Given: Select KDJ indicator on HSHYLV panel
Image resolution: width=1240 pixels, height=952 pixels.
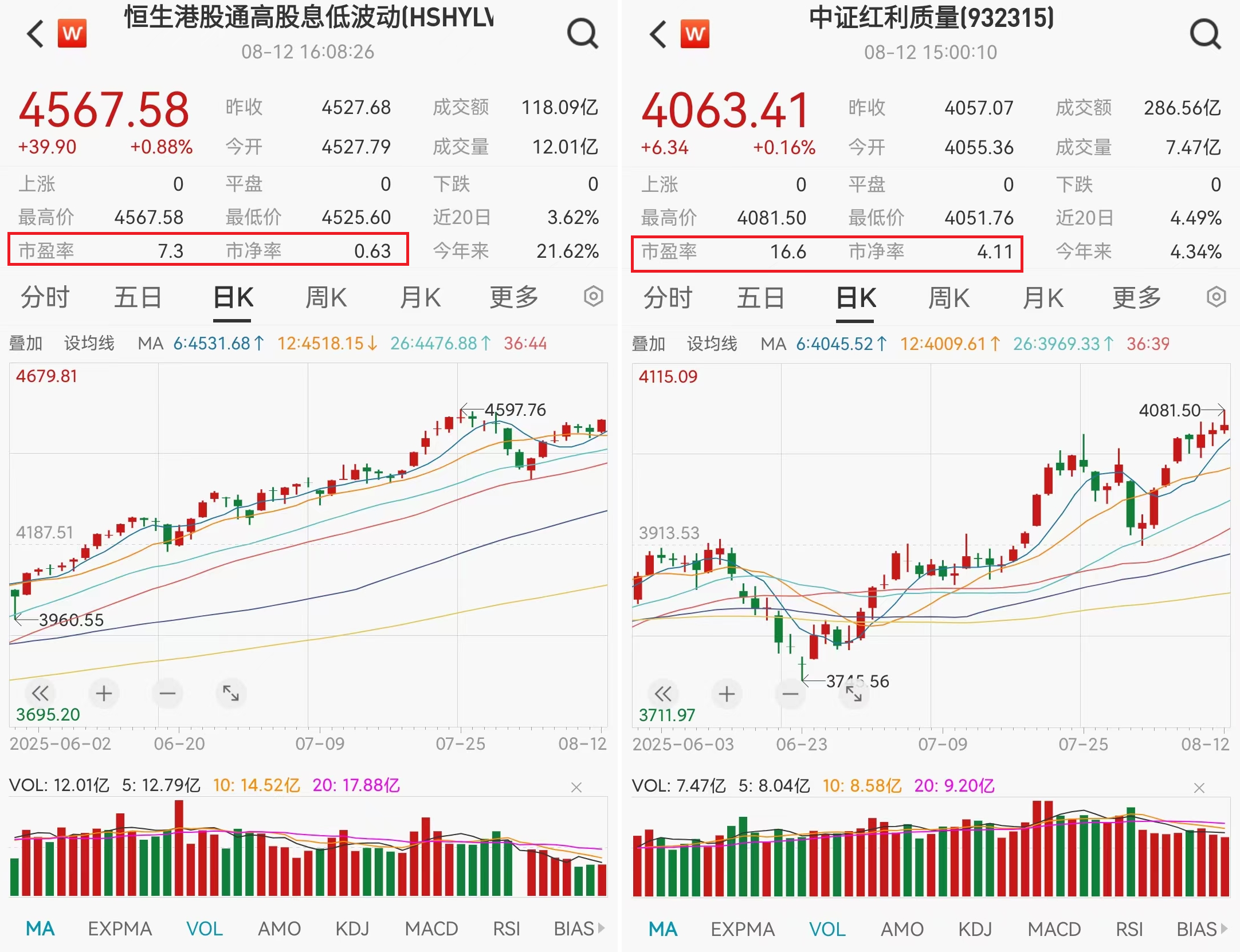Looking at the screenshot, I should point(352,928).
